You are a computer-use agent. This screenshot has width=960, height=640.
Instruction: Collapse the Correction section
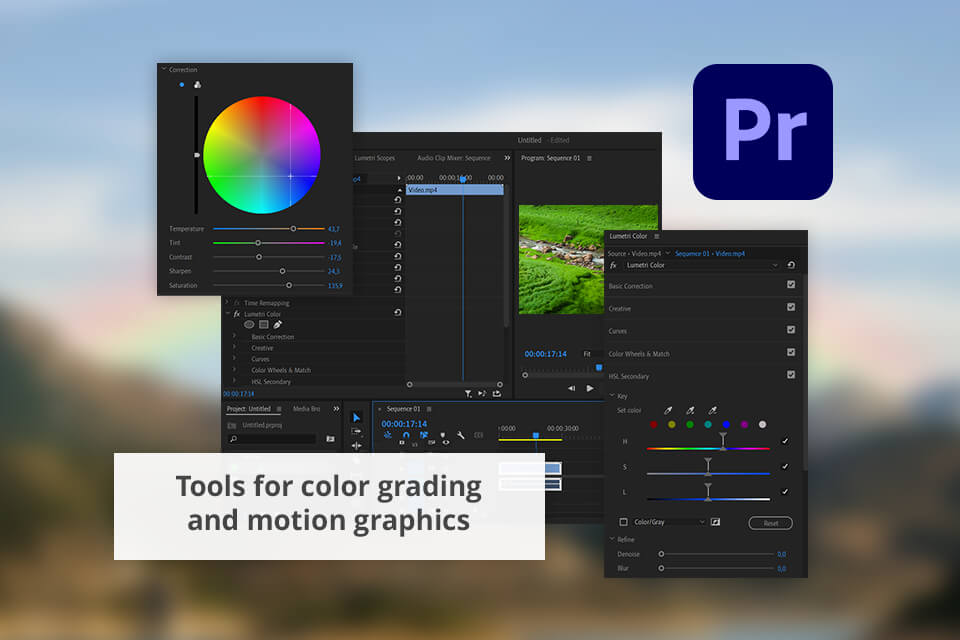(164, 69)
